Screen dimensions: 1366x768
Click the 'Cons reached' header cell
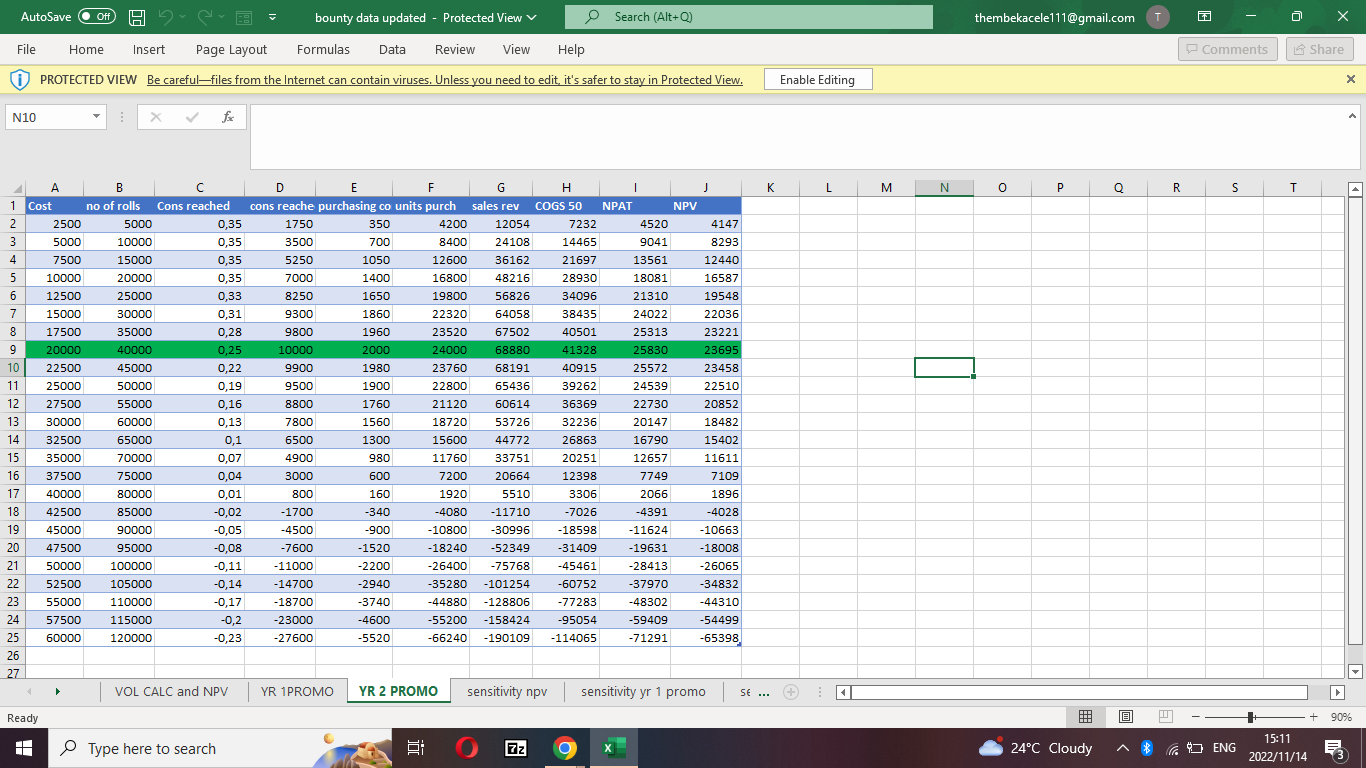pos(199,206)
